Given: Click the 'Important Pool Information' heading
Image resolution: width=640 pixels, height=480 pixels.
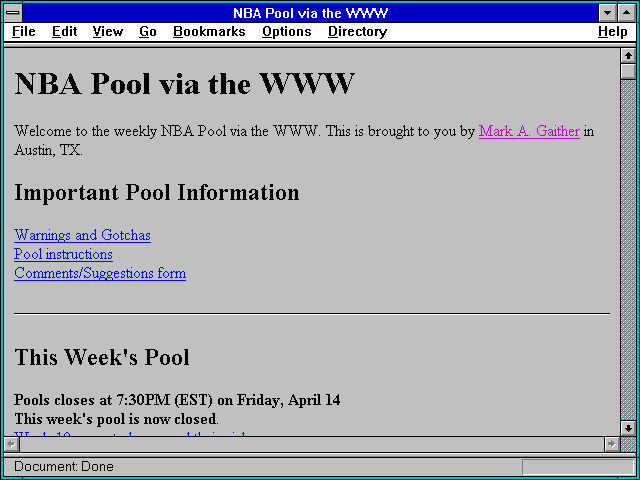Looking at the screenshot, I should (x=157, y=192).
